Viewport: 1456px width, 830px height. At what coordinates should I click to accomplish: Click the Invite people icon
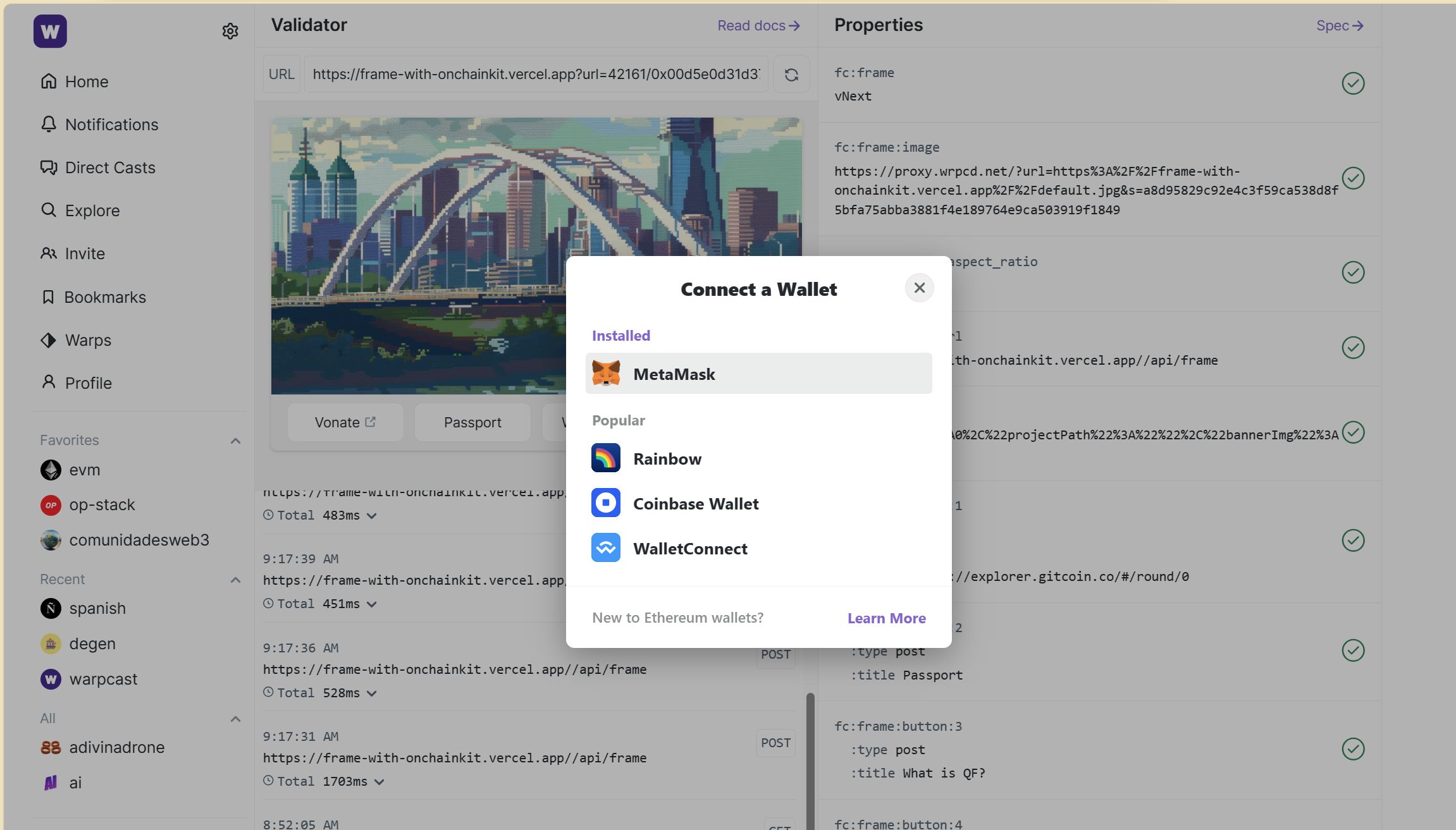(49, 253)
